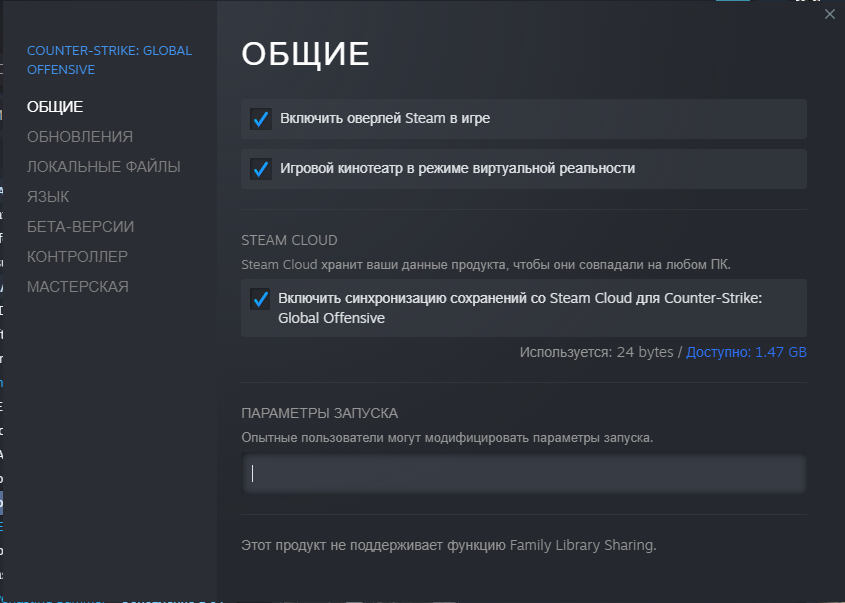Open the Доступно: 1.47 GB link

(746, 352)
